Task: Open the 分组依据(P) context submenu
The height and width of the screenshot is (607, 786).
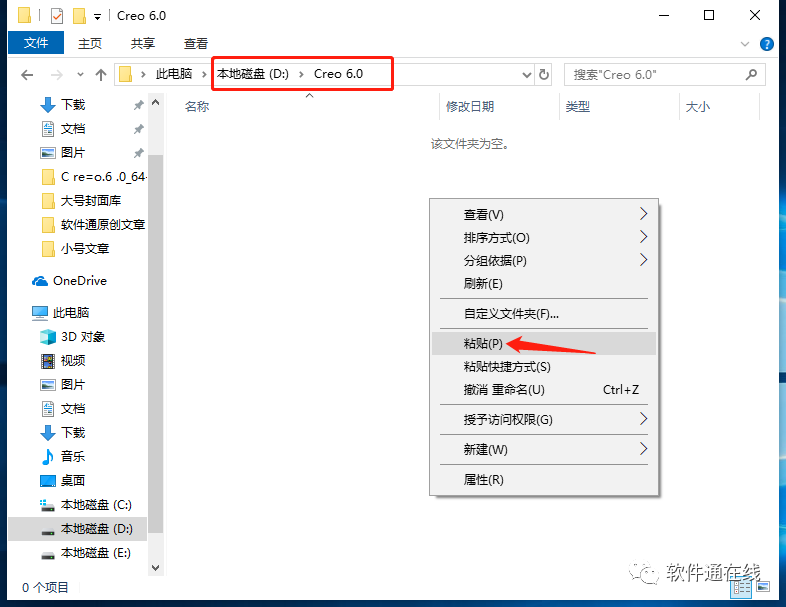Action: click(x=544, y=261)
